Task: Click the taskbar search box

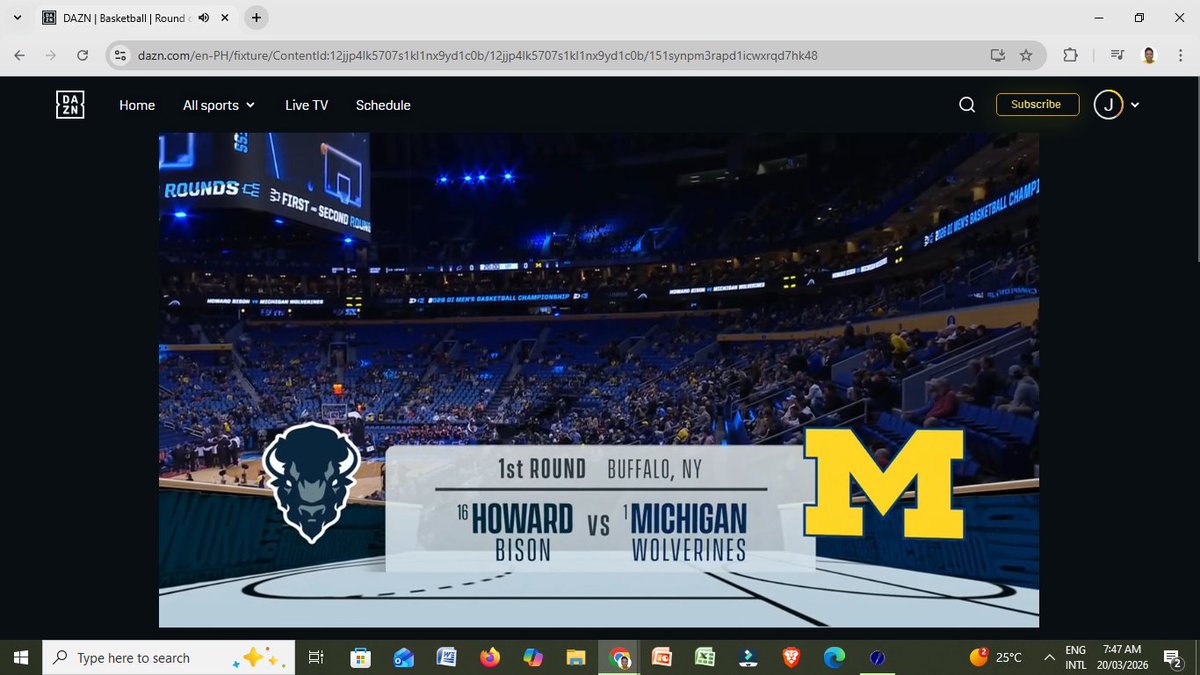Action: tap(168, 657)
